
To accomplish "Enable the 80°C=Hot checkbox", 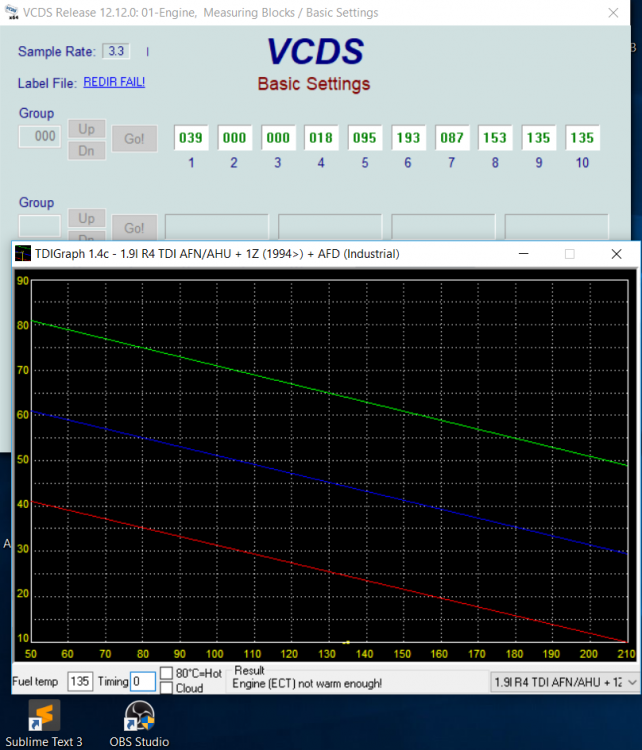I will click(x=166, y=673).
